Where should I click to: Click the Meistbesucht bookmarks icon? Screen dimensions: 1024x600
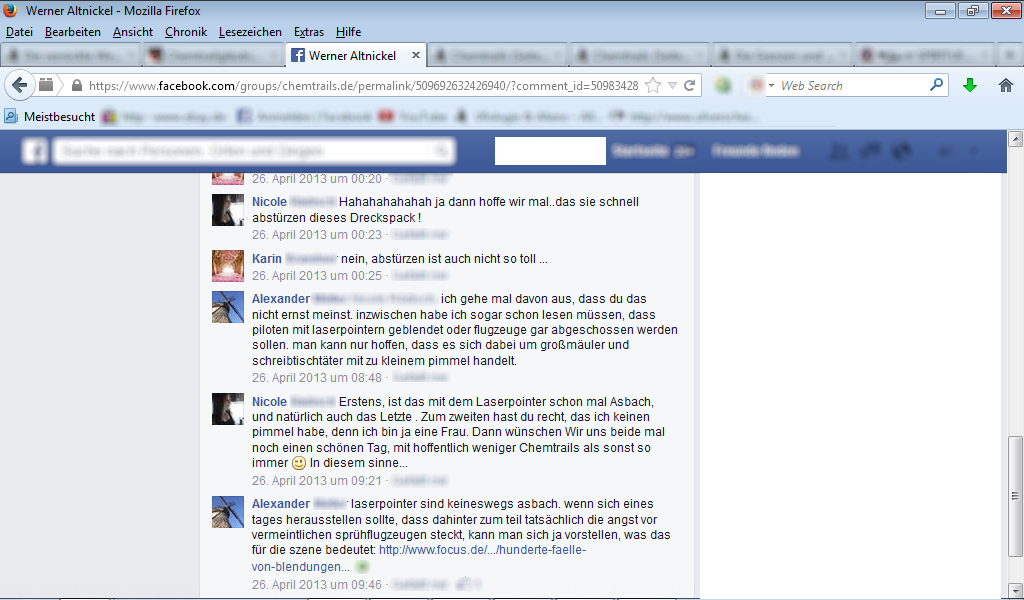coord(11,117)
